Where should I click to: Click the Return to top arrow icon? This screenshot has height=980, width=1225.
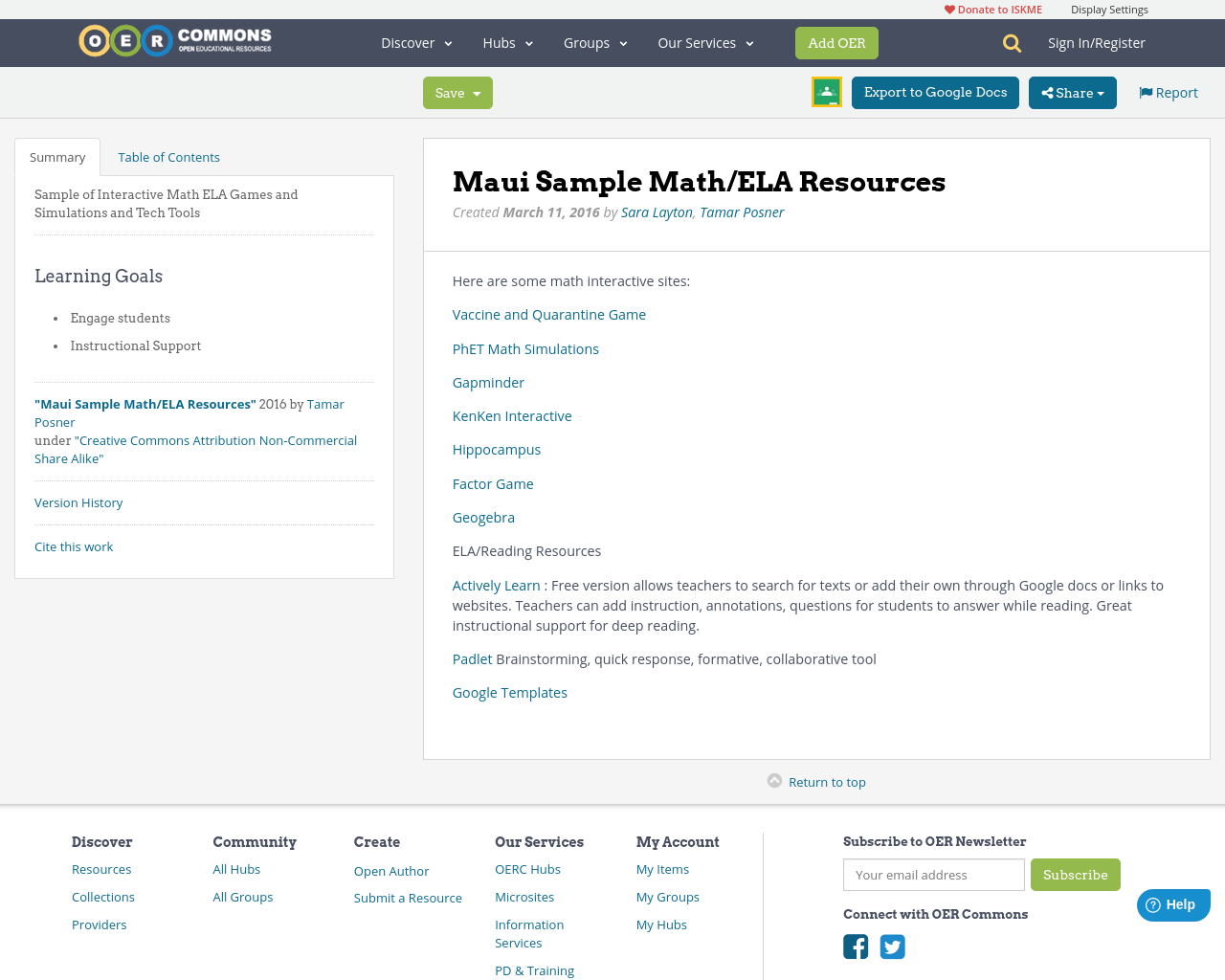tap(774, 781)
